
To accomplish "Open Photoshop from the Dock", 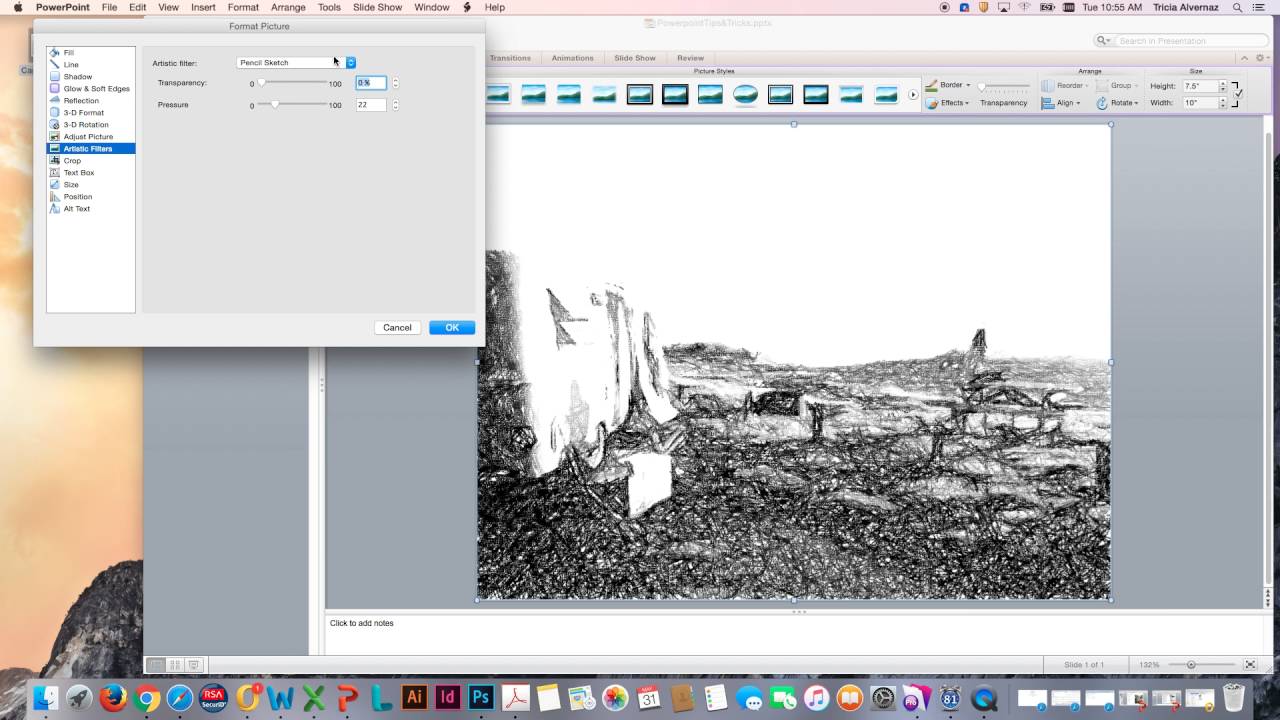I will (482, 697).
